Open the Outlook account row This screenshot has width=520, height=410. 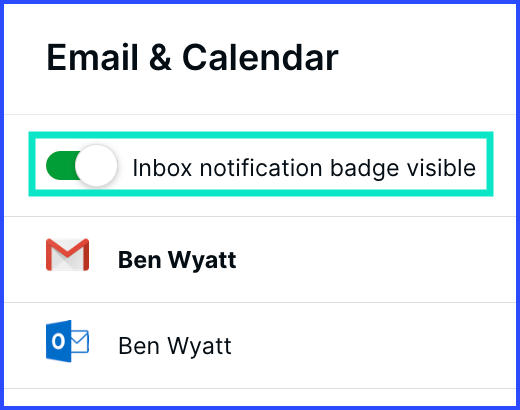pos(260,346)
